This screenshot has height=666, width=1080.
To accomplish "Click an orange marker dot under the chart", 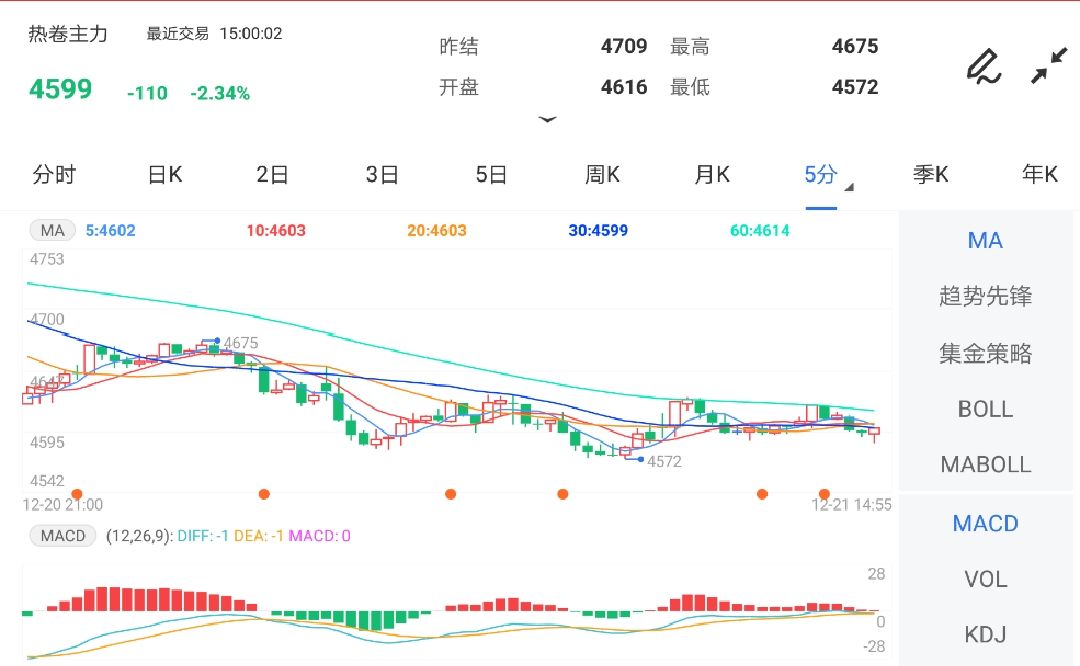I will tap(264, 493).
